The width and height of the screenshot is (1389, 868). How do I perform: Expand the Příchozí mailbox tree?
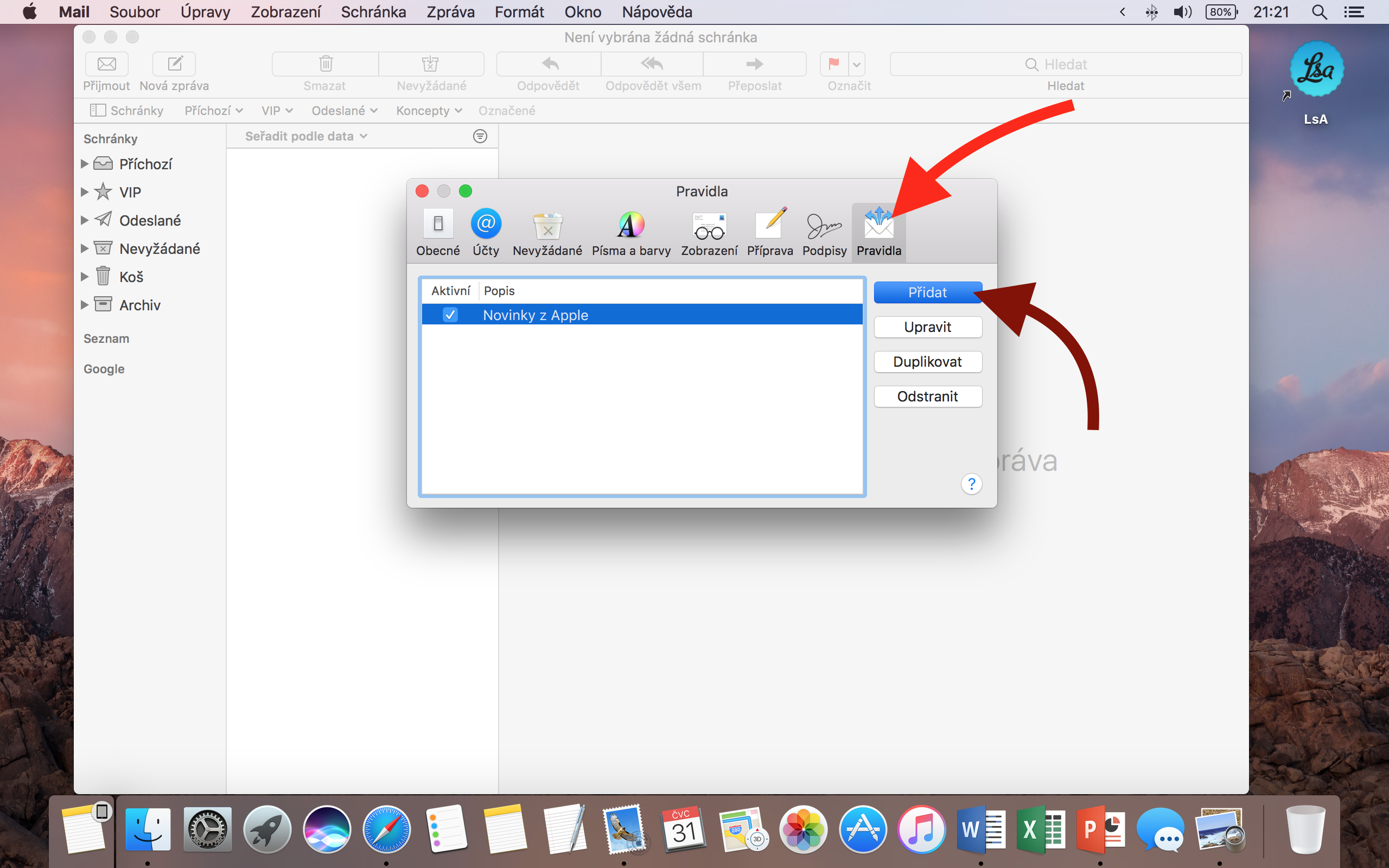pyautogui.click(x=85, y=164)
